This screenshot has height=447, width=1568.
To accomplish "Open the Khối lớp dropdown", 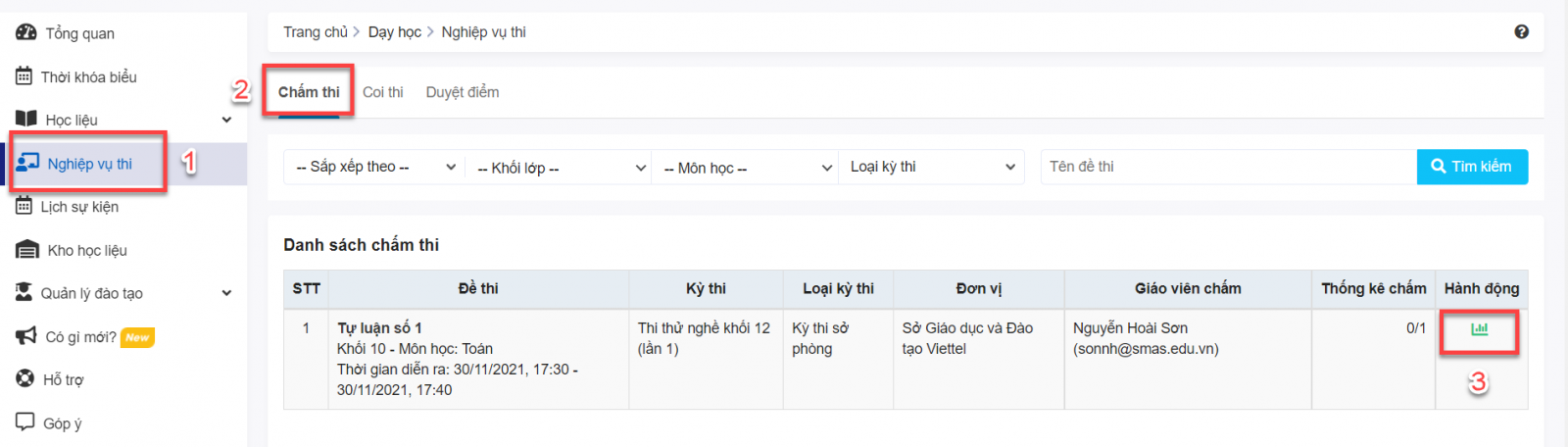I will [x=559, y=168].
